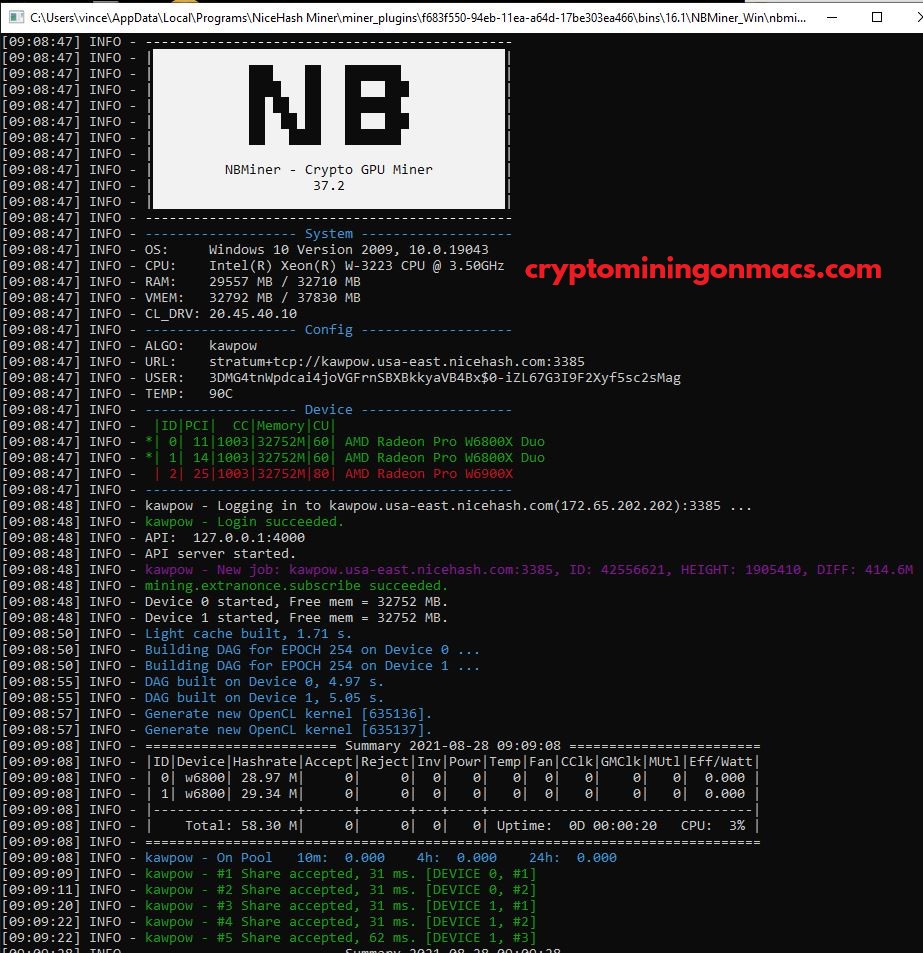Click device 1 row with PCI 14
Screen dimensions: 923x953
coord(345,458)
